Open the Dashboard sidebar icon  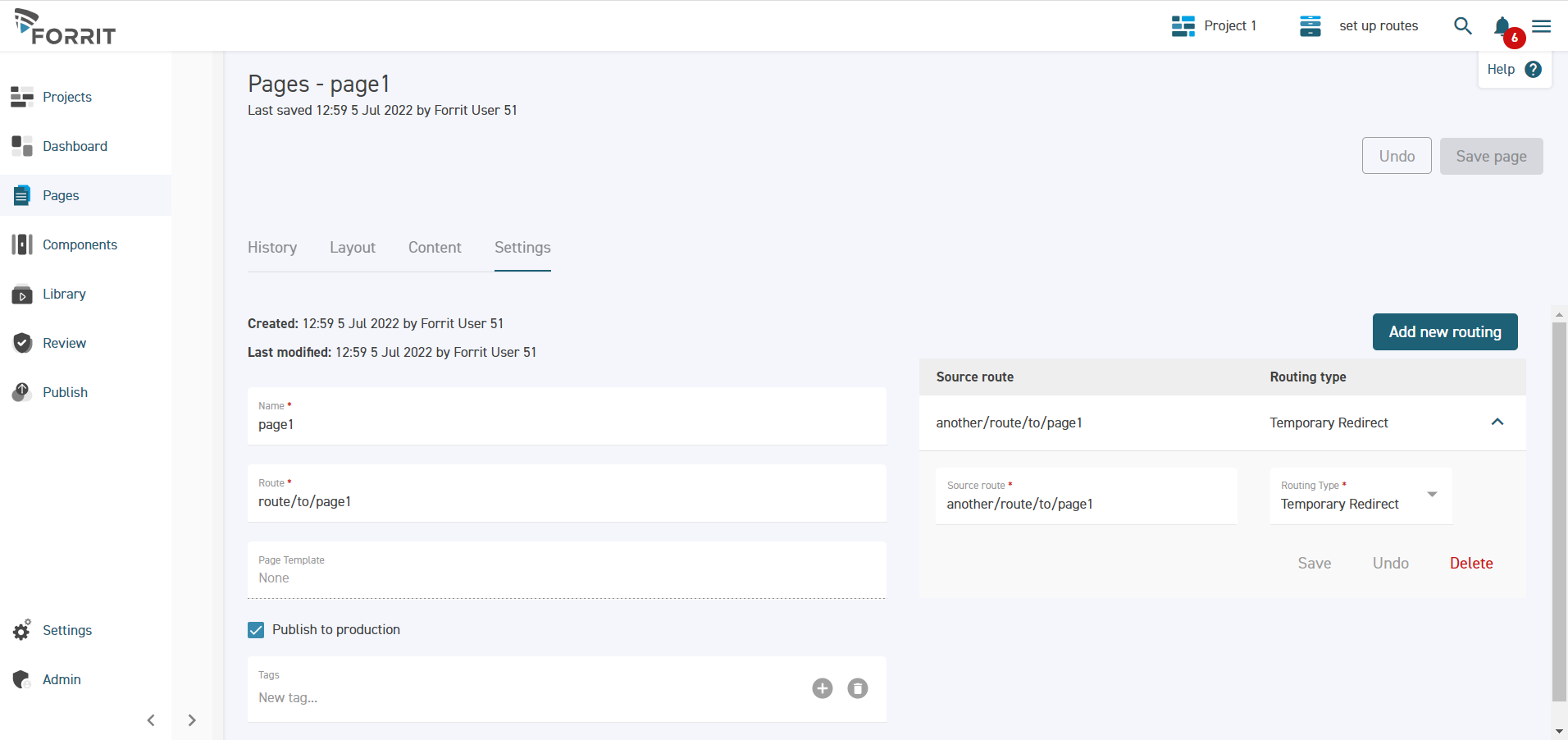point(22,146)
